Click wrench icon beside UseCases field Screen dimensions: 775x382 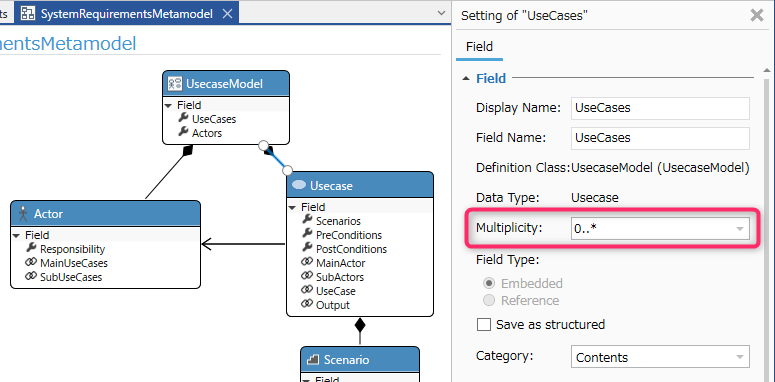coord(183,119)
